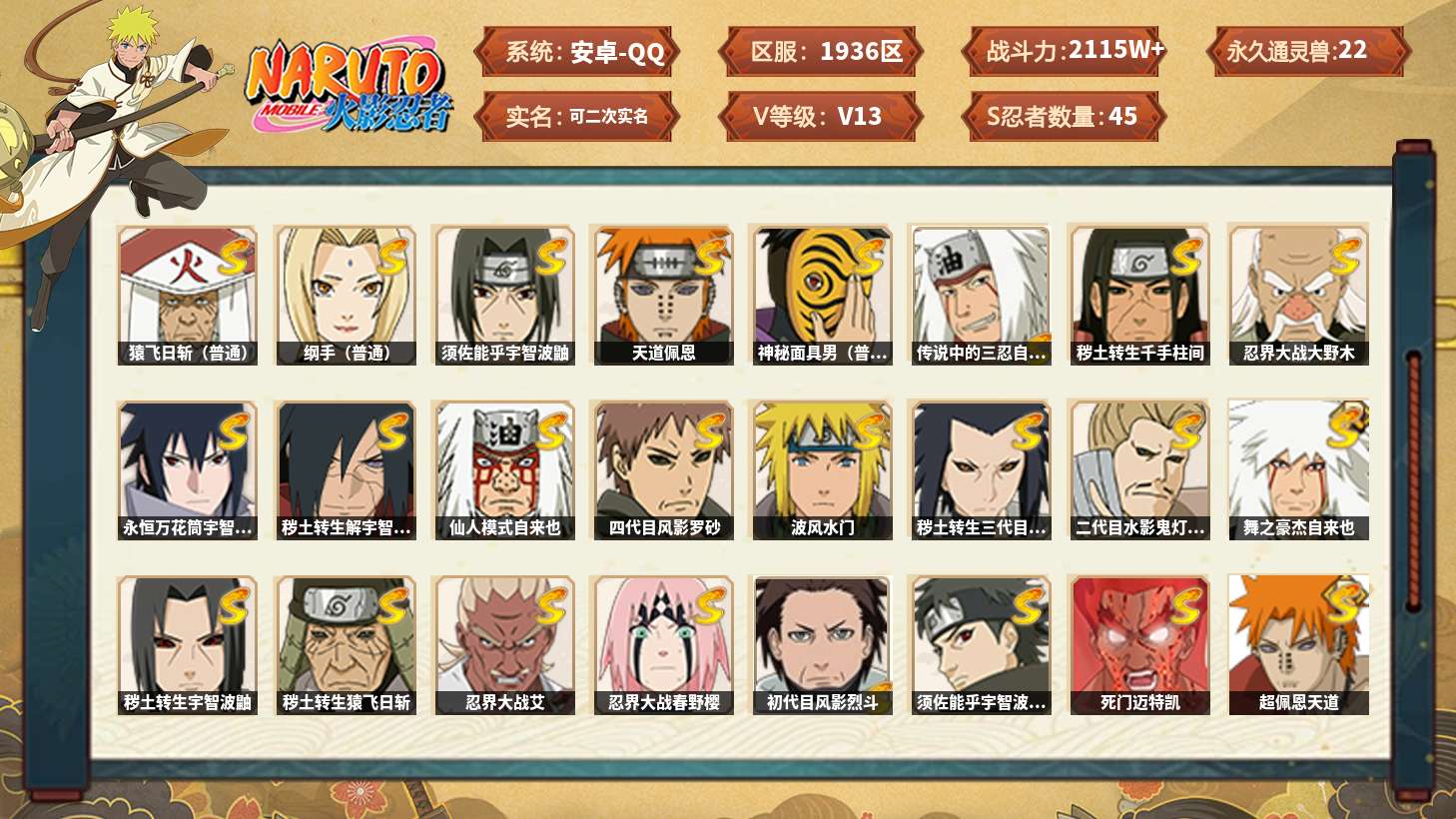Select the 纲手（普通） ninja portrait
Screen dimensions: 1456x819
click(x=346, y=295)
